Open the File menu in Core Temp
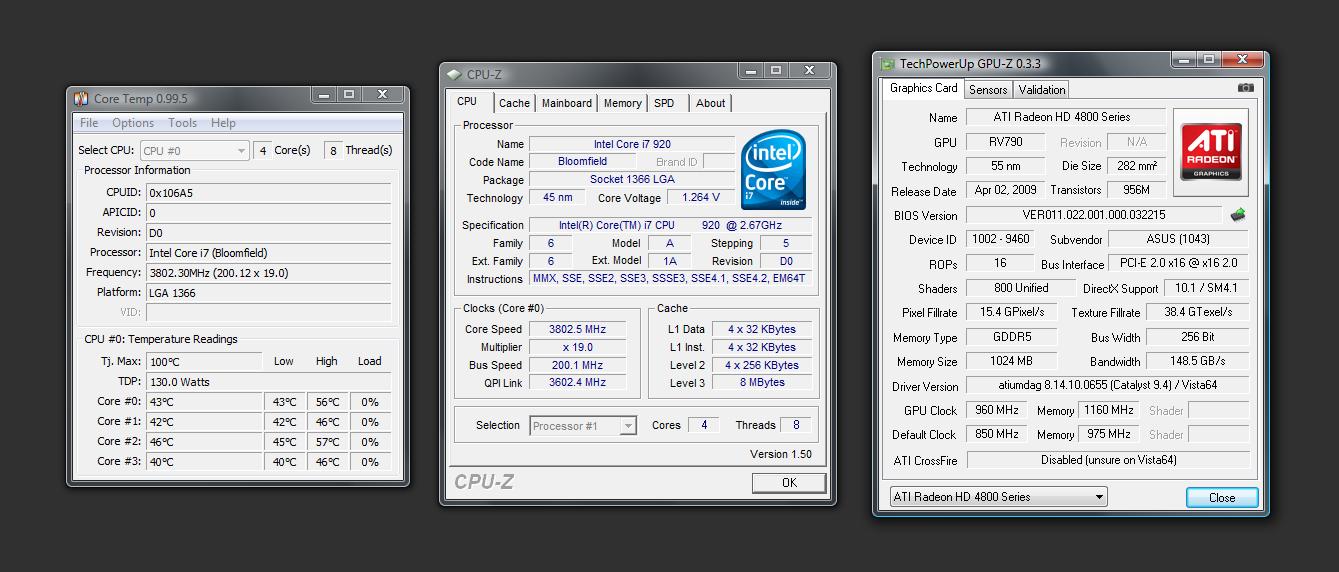Image resolution: width=1339 pixels, height=572 pixels. coord(89,123)
